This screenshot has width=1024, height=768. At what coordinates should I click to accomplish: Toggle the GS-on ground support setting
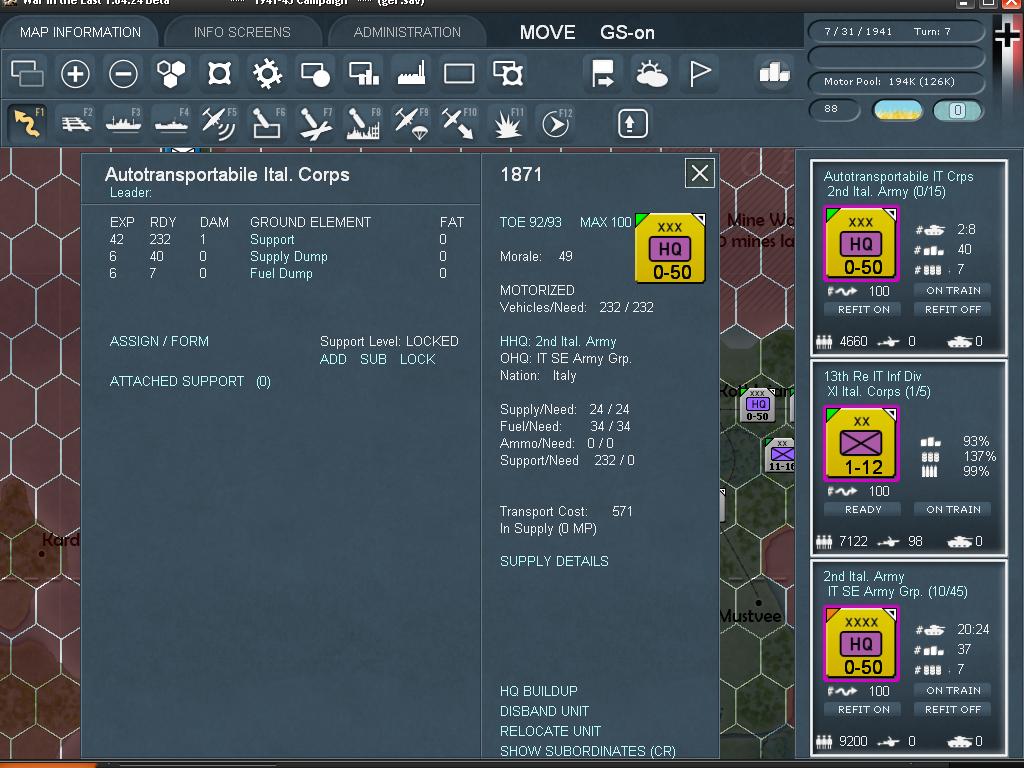point(627,33)
